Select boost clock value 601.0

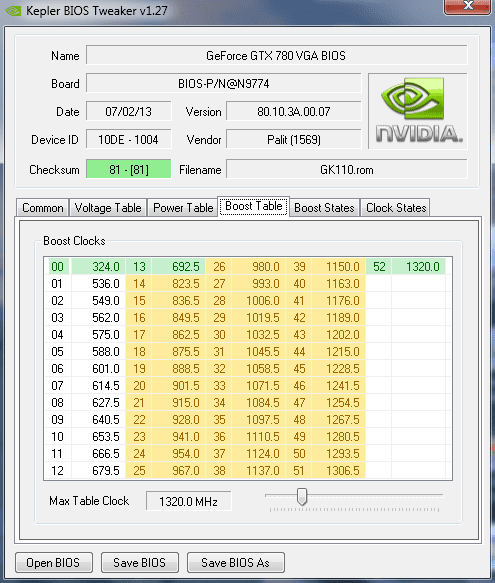98,368
